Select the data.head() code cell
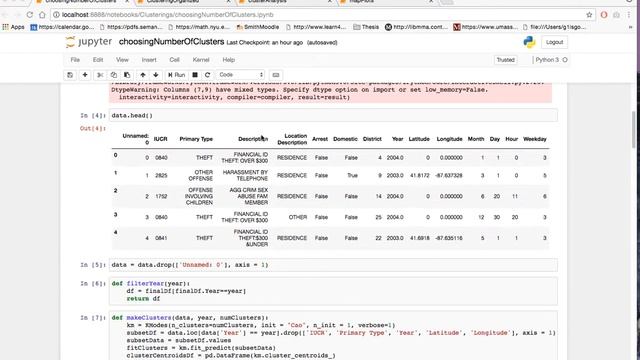This screenshot has height=360, width=640. [x=333, y=116]
